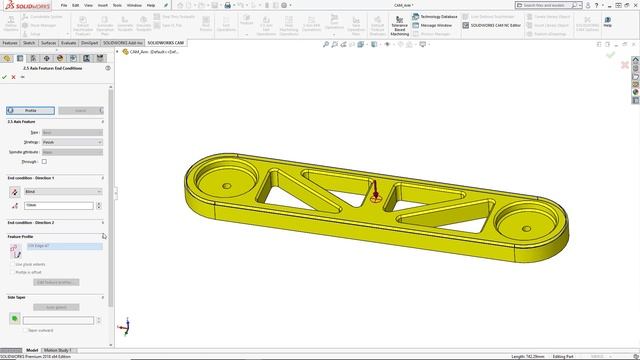Toggle the Taper outward checkbox
This screenshot has width=640, height=360.
25,330
